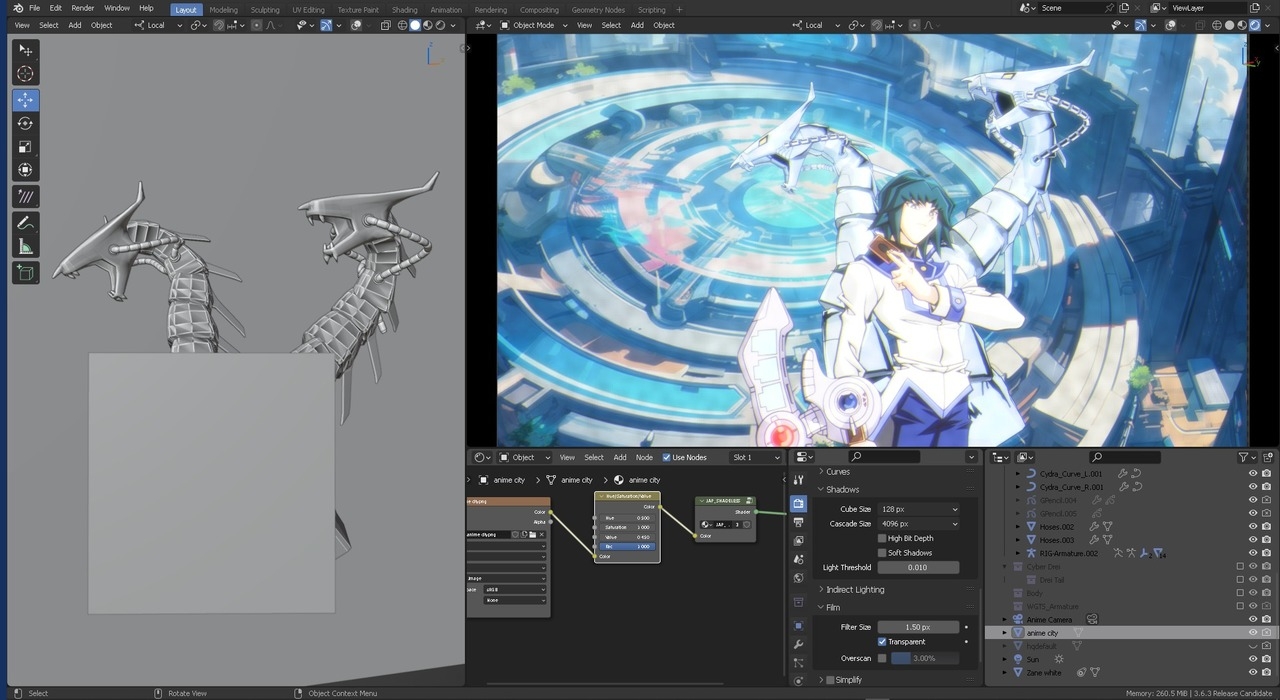The height and width of the screenshot is (700, 1280).
Task: Open the Cube Size dropdown
Action: tap(918, 509)
